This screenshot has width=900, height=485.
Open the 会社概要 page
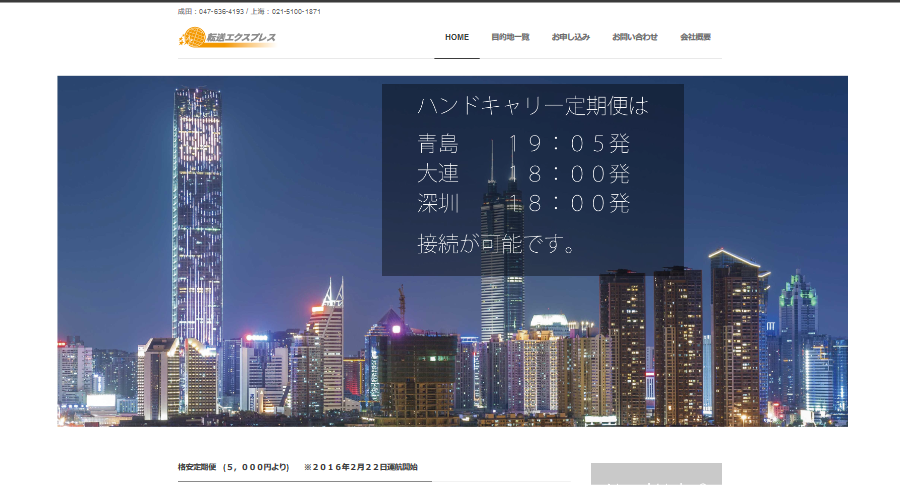695,37
